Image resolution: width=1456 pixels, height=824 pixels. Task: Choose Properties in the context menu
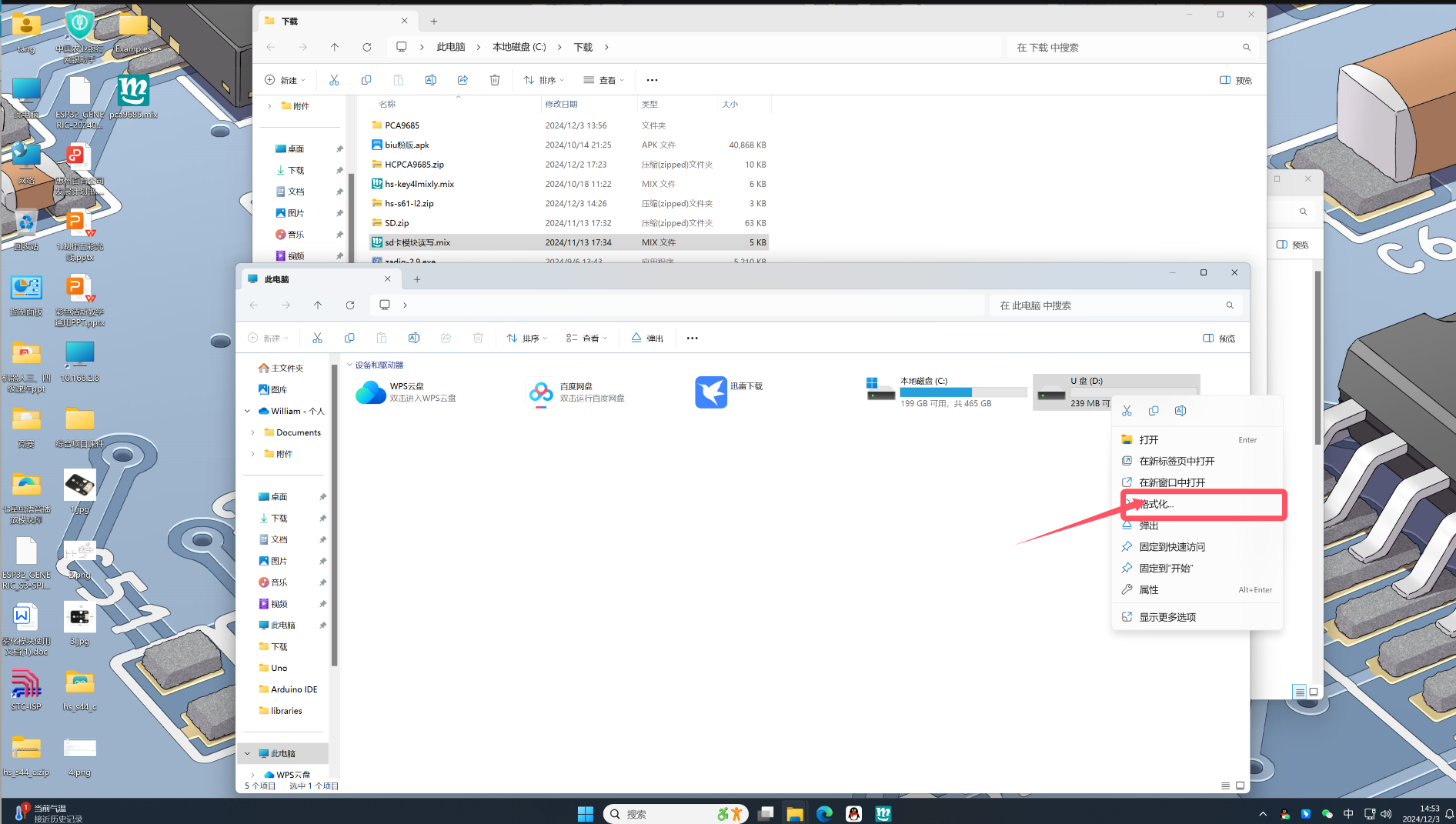[1149, 590]
